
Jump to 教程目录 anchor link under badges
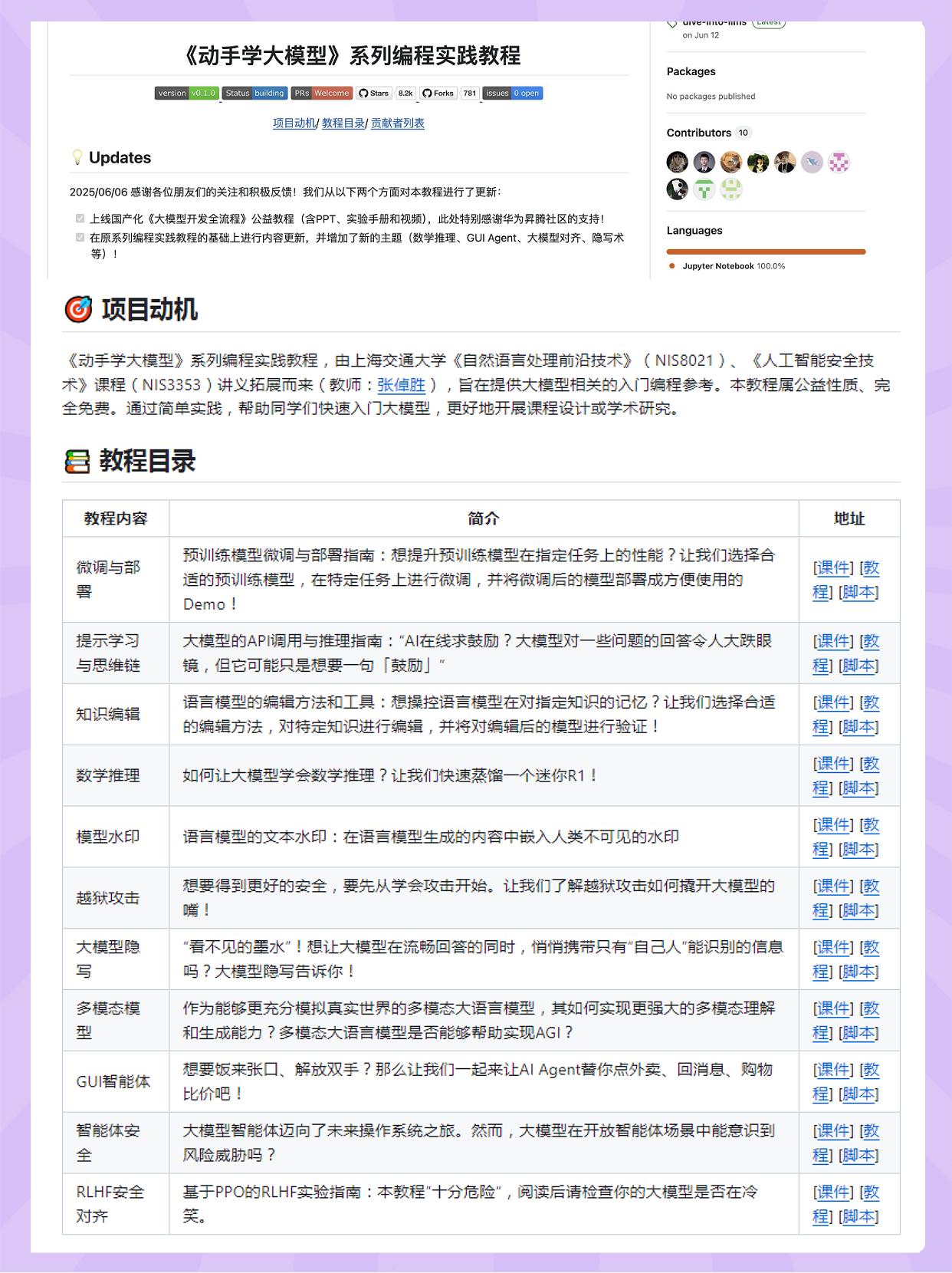(x=343, y=123)
